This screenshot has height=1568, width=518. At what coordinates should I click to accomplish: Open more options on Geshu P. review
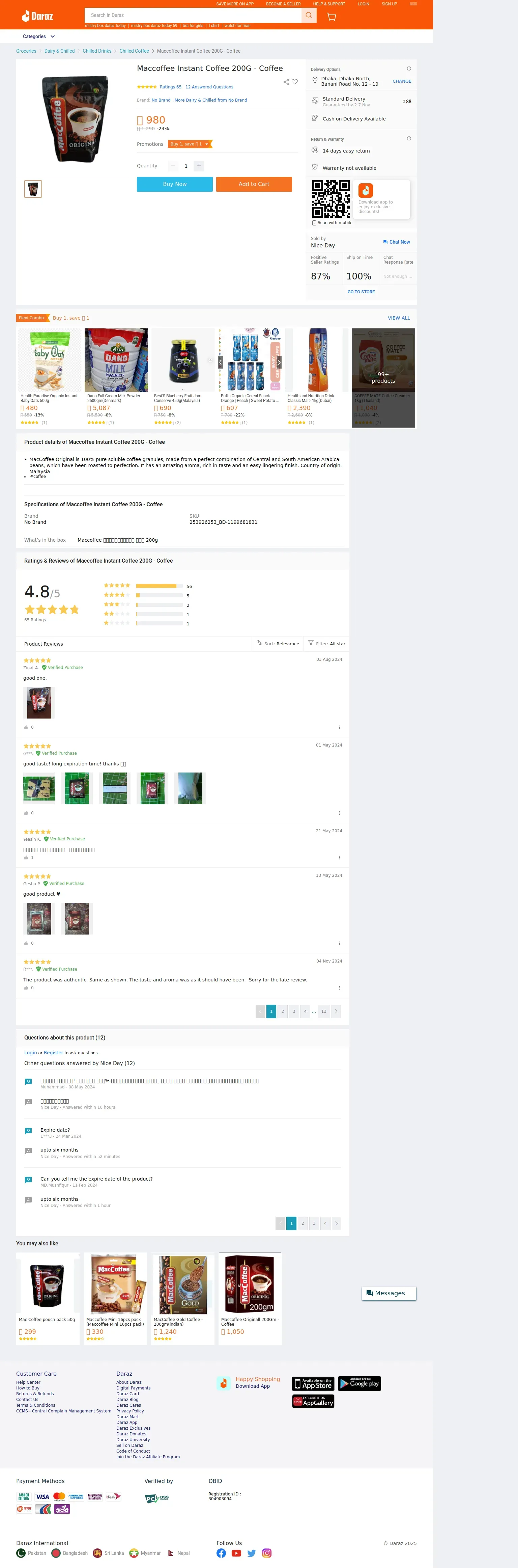339,944
